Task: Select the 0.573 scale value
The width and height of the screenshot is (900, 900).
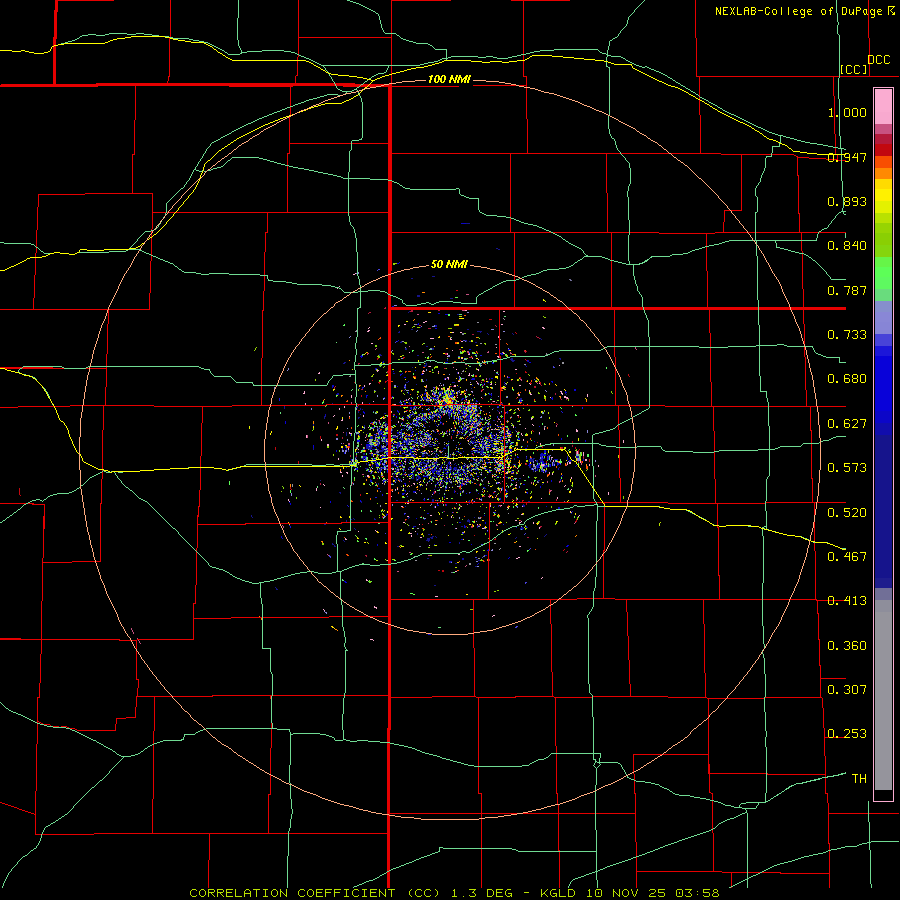Action: (x=847, y=468)
